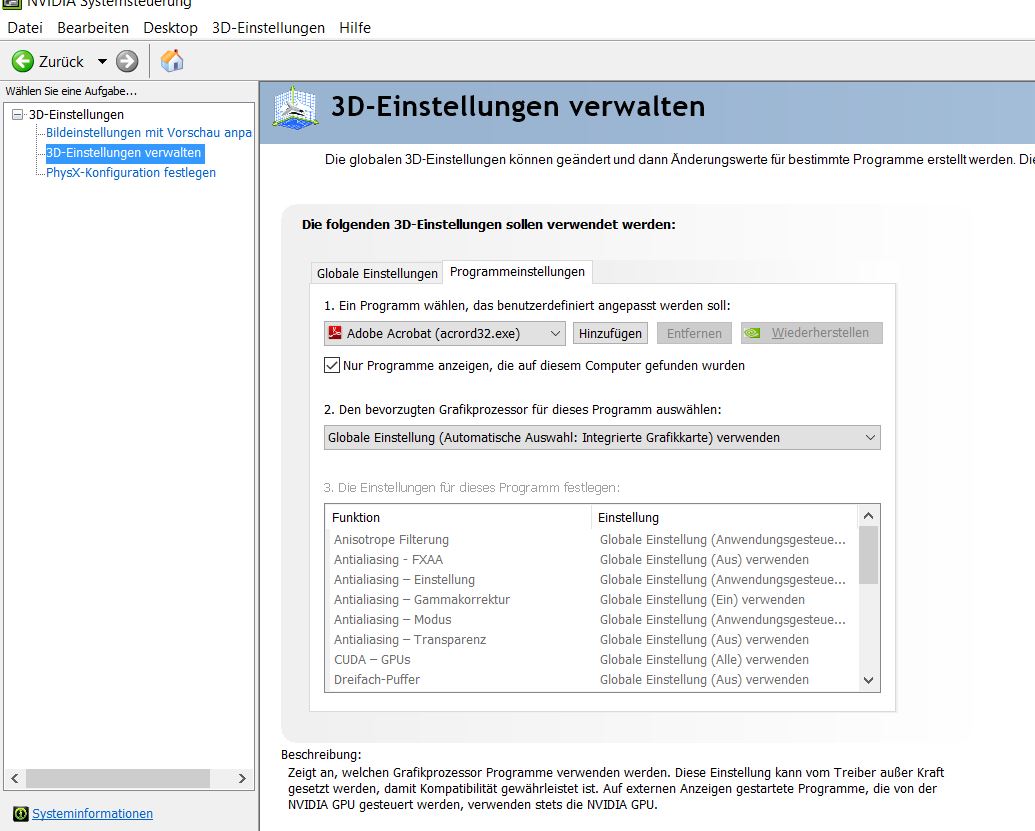
Task: Select PhysX-Konfiguration festlegen in the tree
Action: tap(130, 172)
